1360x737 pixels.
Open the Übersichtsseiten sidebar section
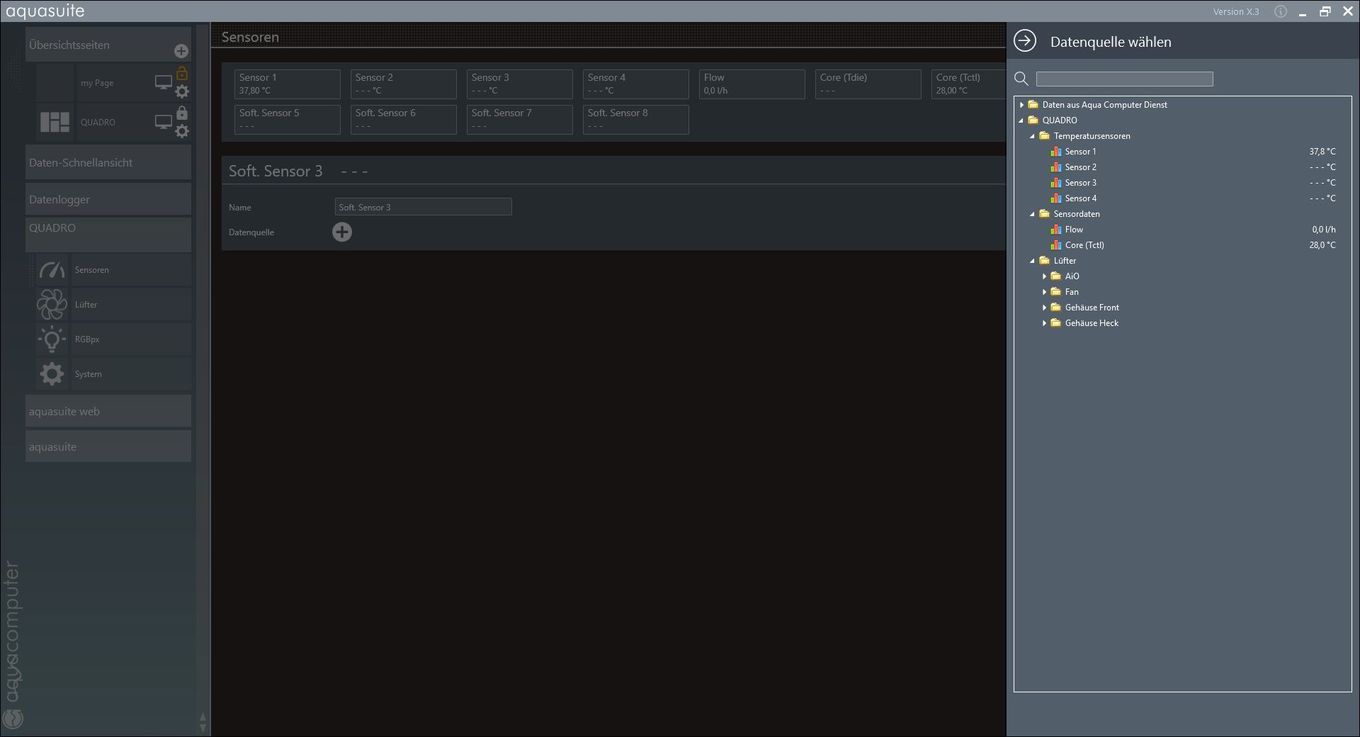pyautogui.click(x=108, y=45)
